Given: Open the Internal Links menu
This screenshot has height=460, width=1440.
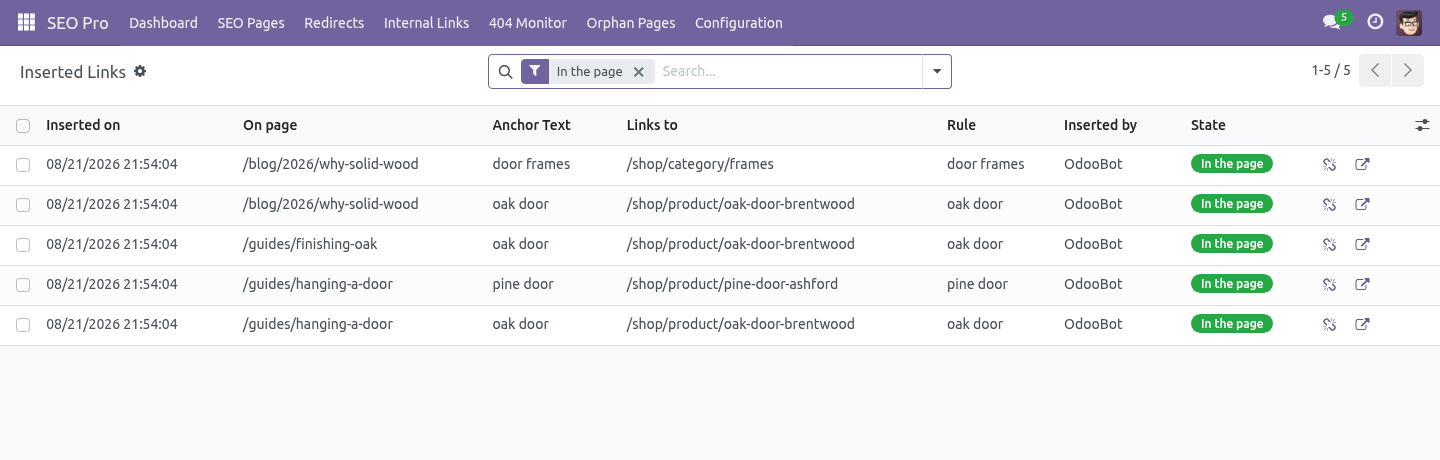Looking at the screenshot, I should (x=426, y=22).
